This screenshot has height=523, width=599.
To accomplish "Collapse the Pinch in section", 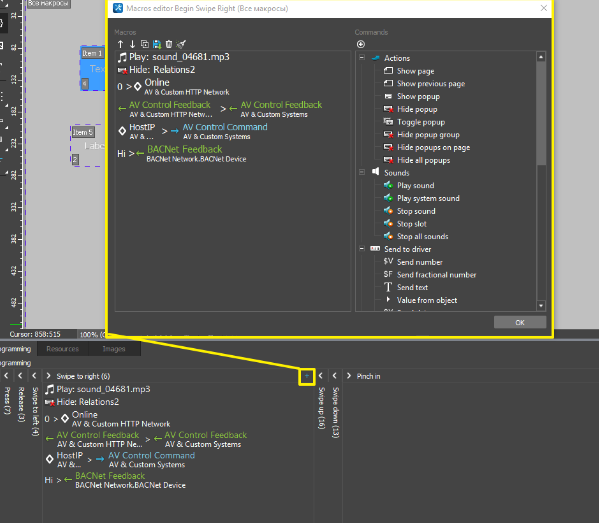I will pos(349,376).
